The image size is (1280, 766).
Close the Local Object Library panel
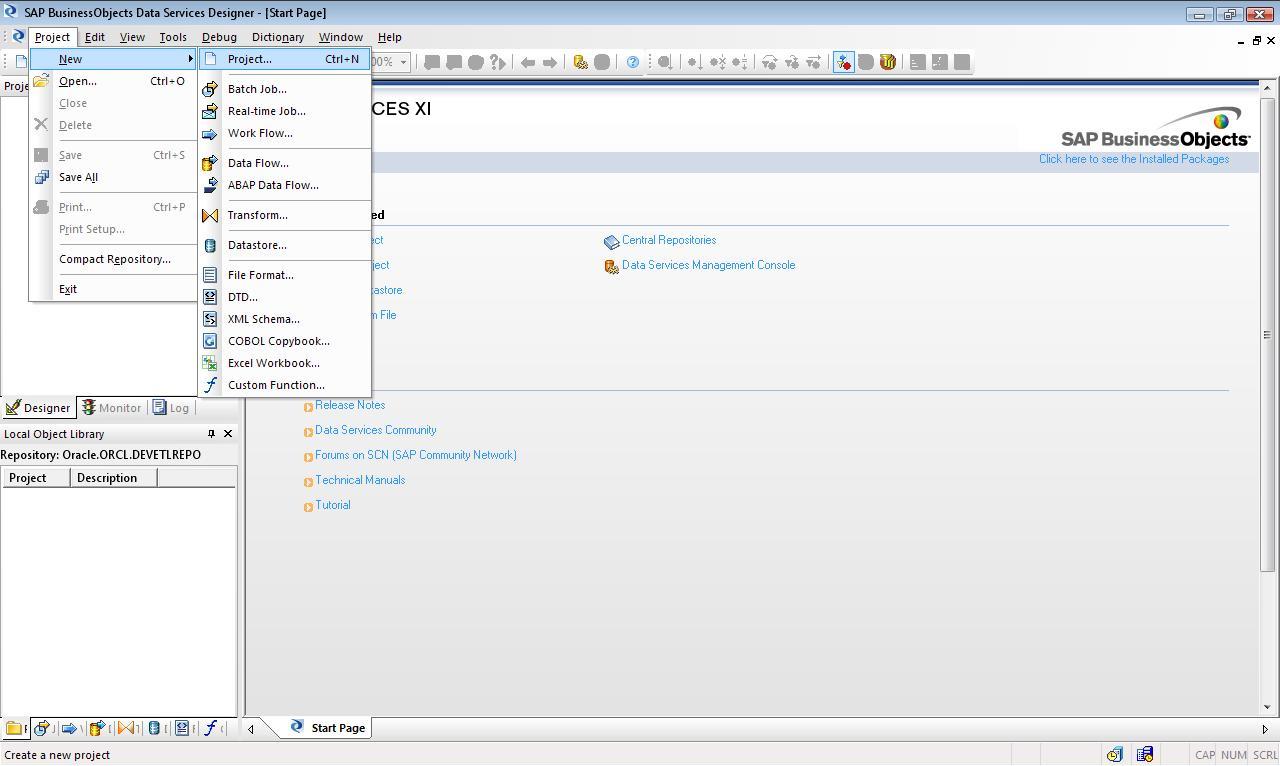click(228, 434)
